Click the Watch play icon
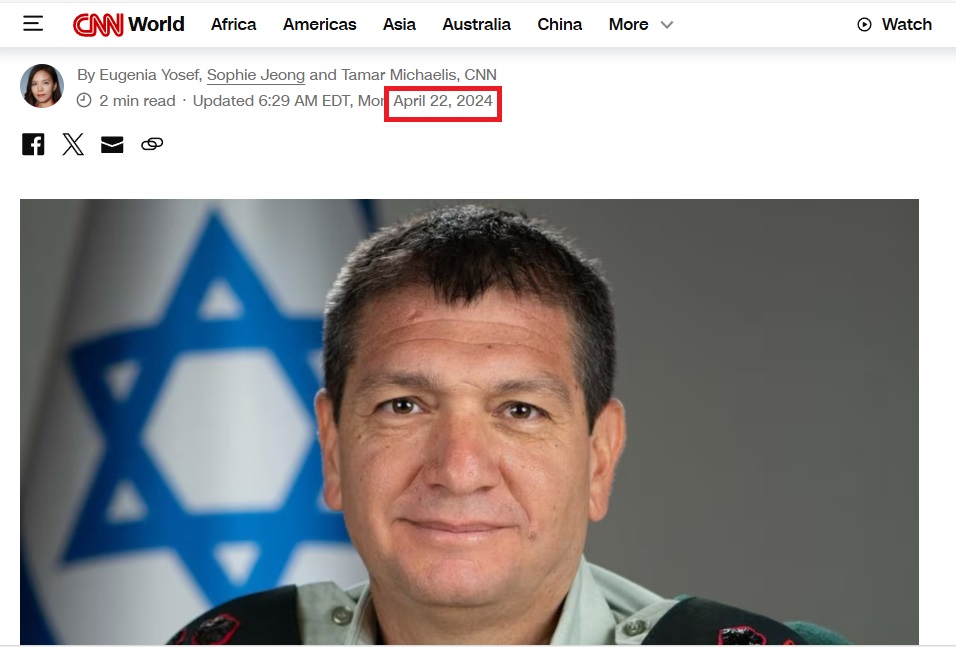 pos(864,24)
